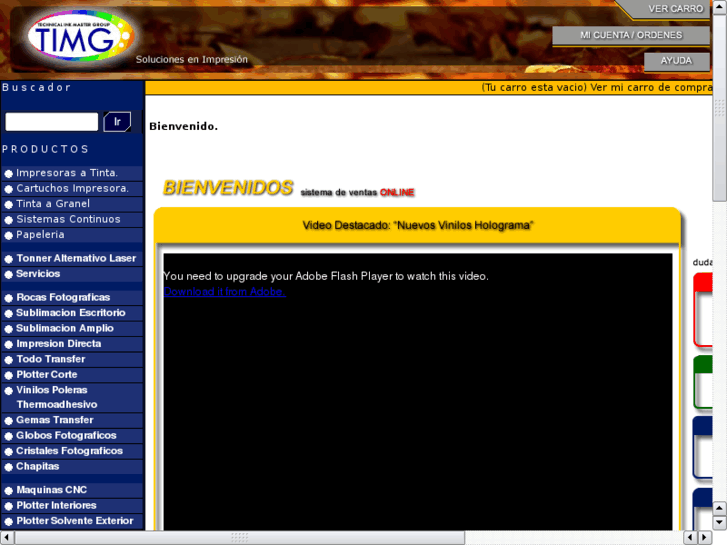The height and width of the screenshot is (545, 727).
Task: Open Globos Fotograficos category
Action: 66,436
